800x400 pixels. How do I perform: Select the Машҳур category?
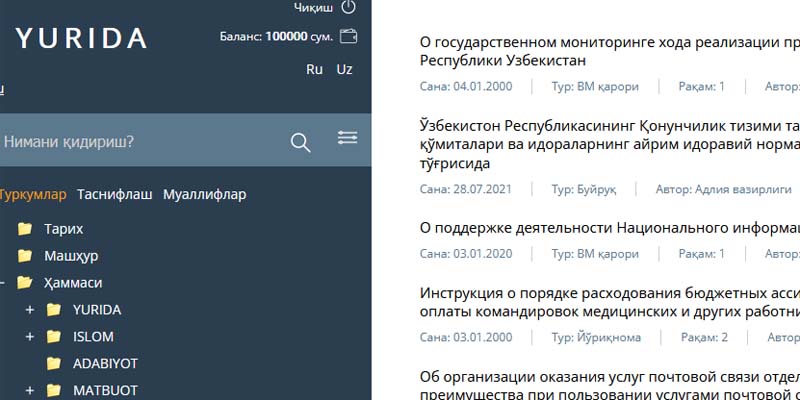tap(71, 256)
